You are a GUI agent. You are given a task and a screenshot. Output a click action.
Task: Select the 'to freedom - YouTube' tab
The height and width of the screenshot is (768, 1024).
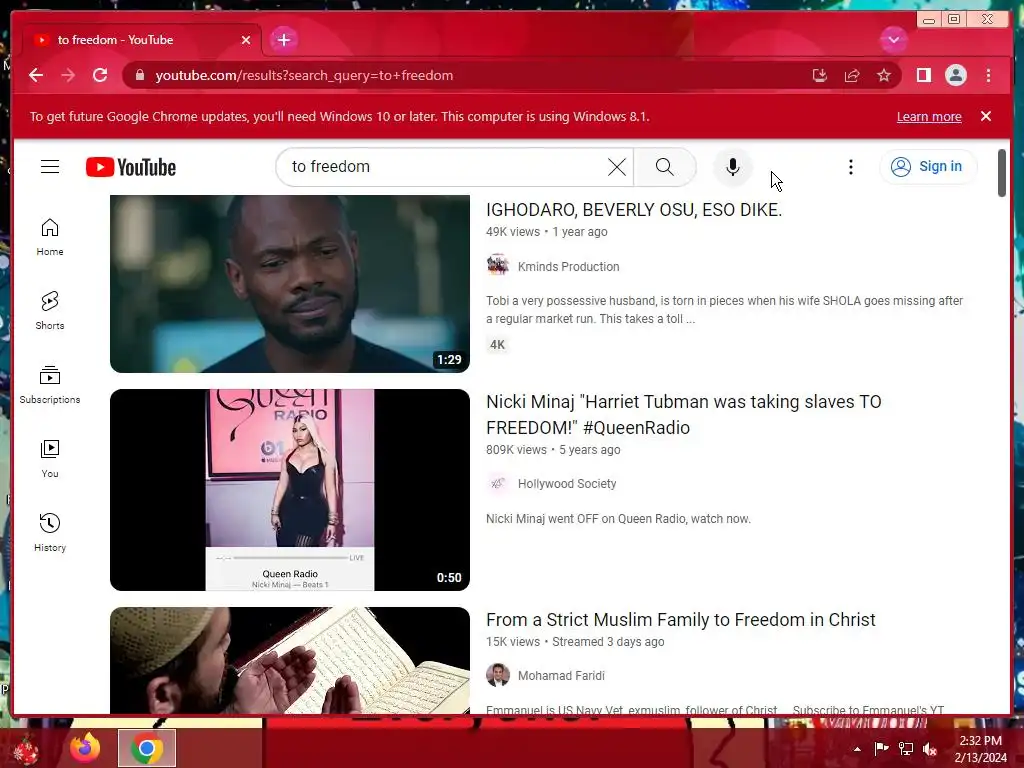pyautogui.click(x=140, y=40)
